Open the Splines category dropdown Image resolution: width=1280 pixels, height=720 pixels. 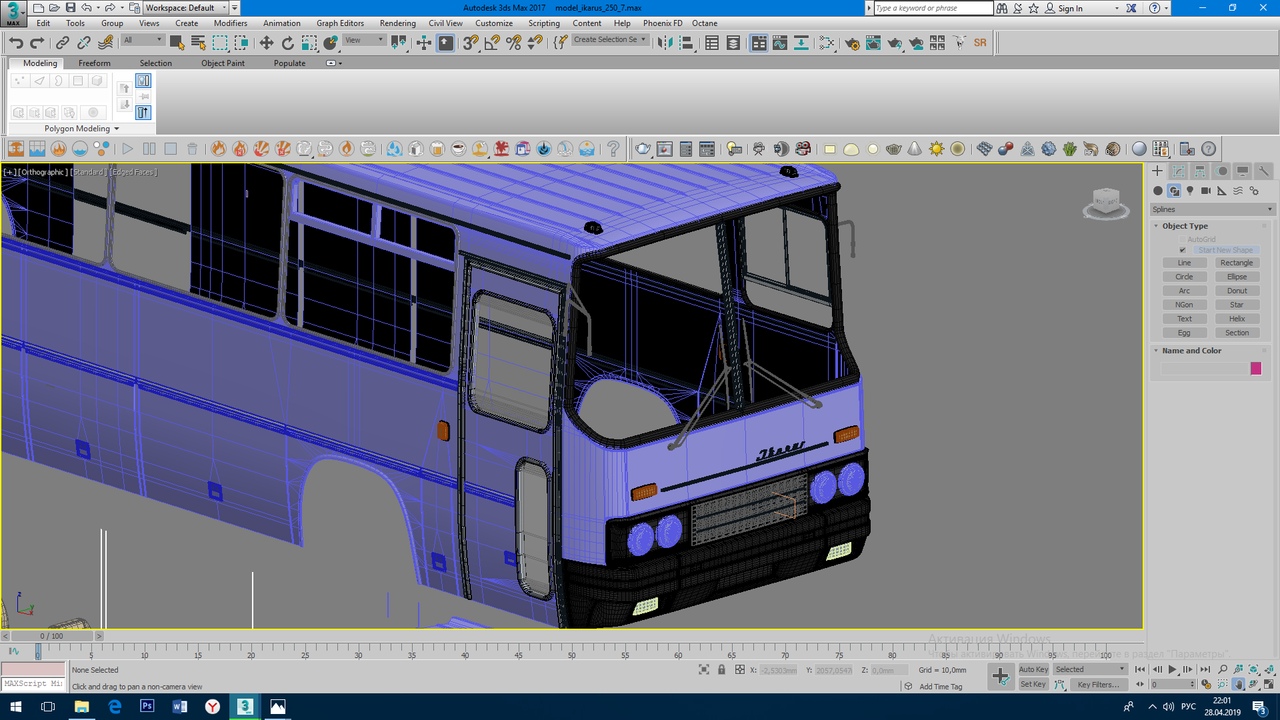(1212, 209)
